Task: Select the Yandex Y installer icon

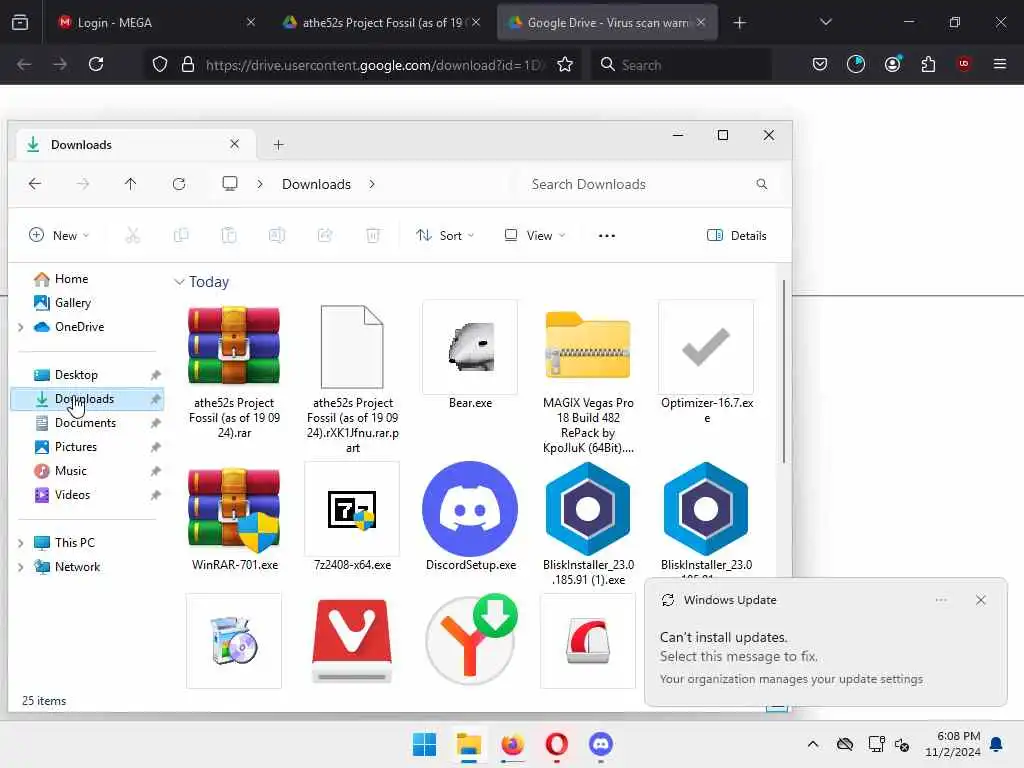Action: 472,639
